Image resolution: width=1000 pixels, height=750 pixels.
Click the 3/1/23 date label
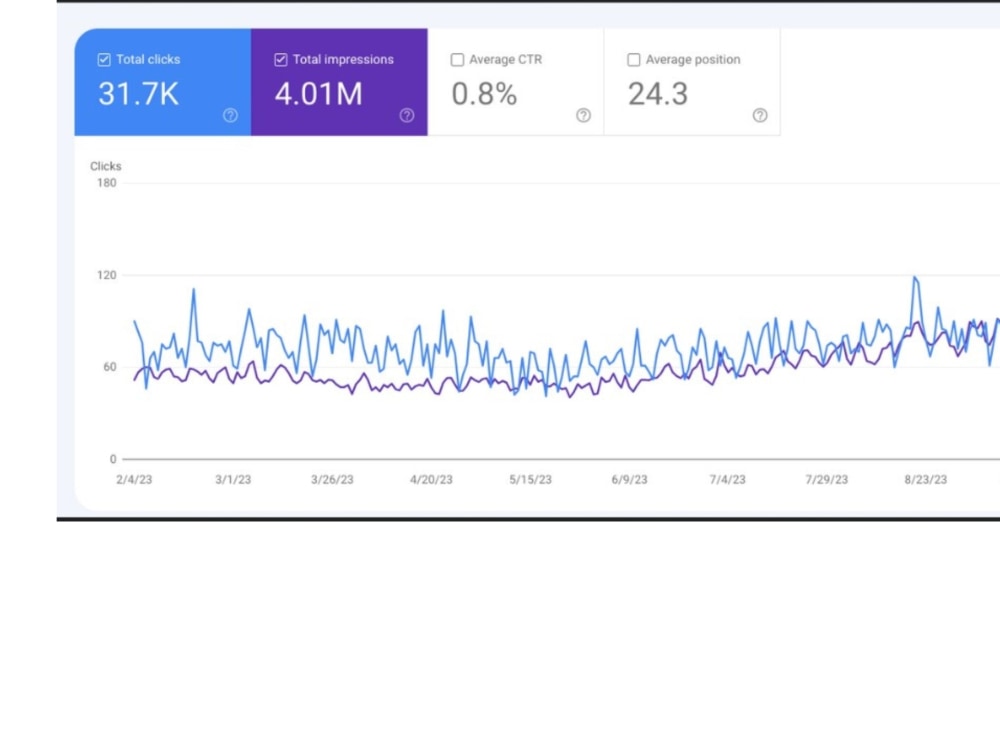click(233, 480)
